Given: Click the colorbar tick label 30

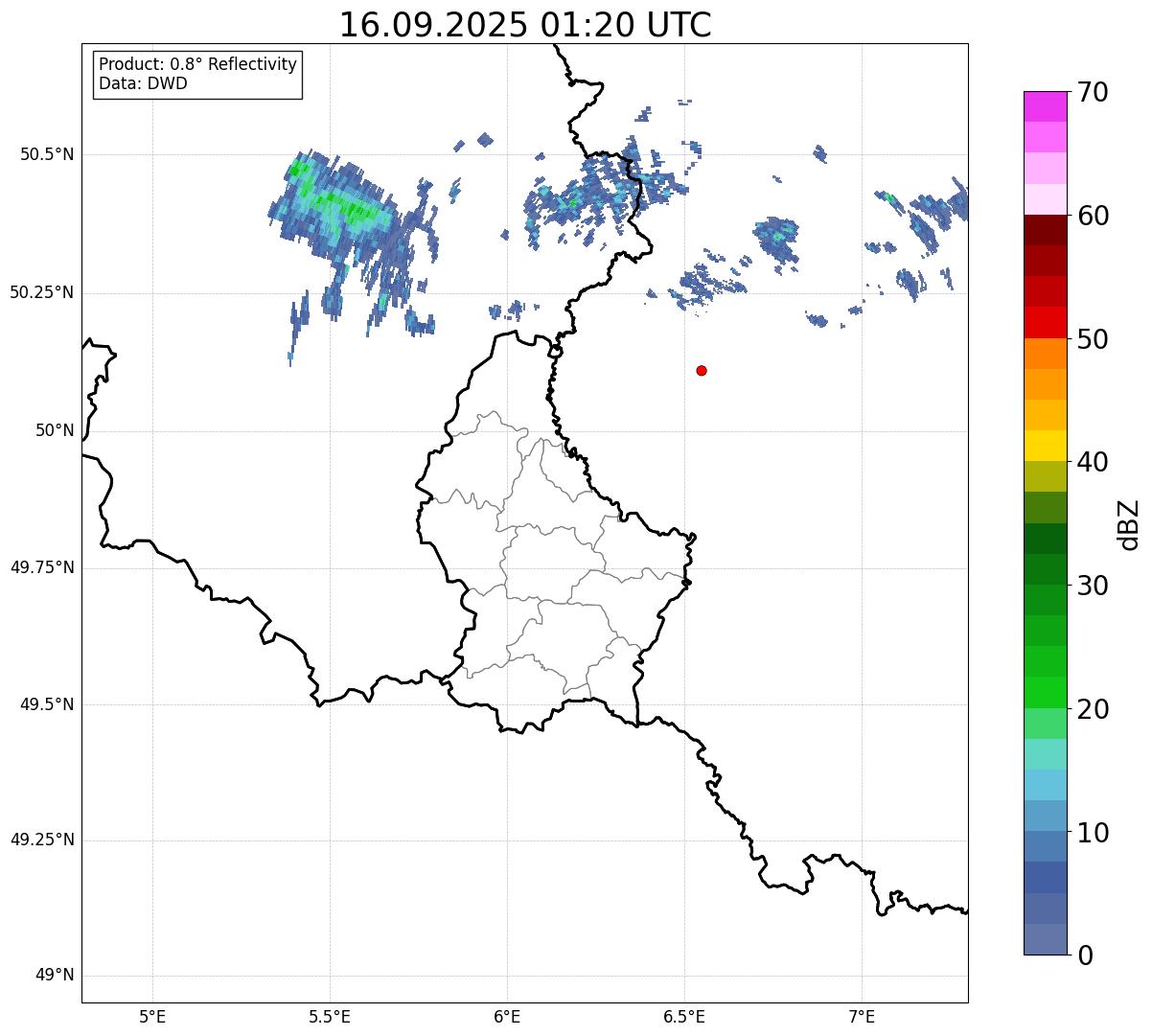Looking at the screenshot, I should pos(1093,586).
